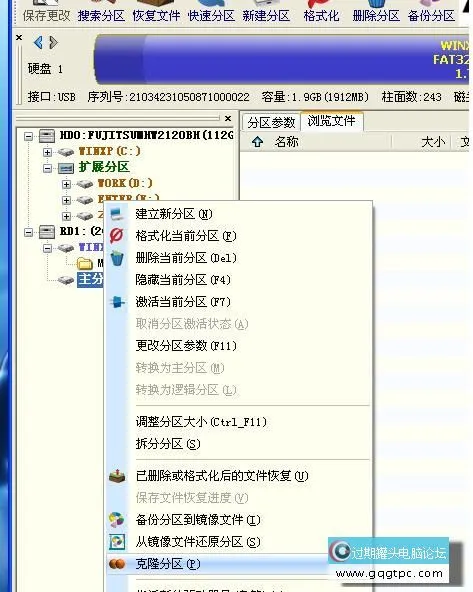Viewport: 473px width, 592px height.
Task: Click the folder icon under RD1 WINXP
Action: [85, 263]
